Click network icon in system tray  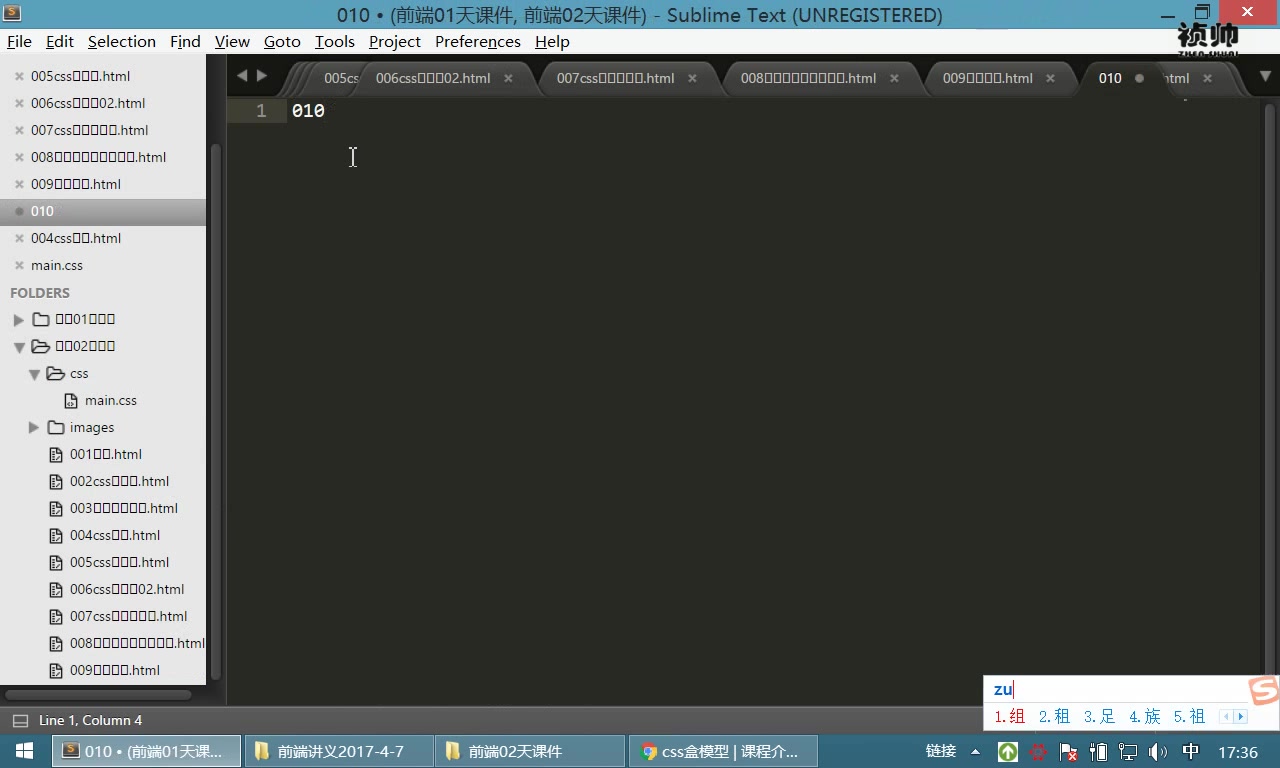click(1128, 751)
